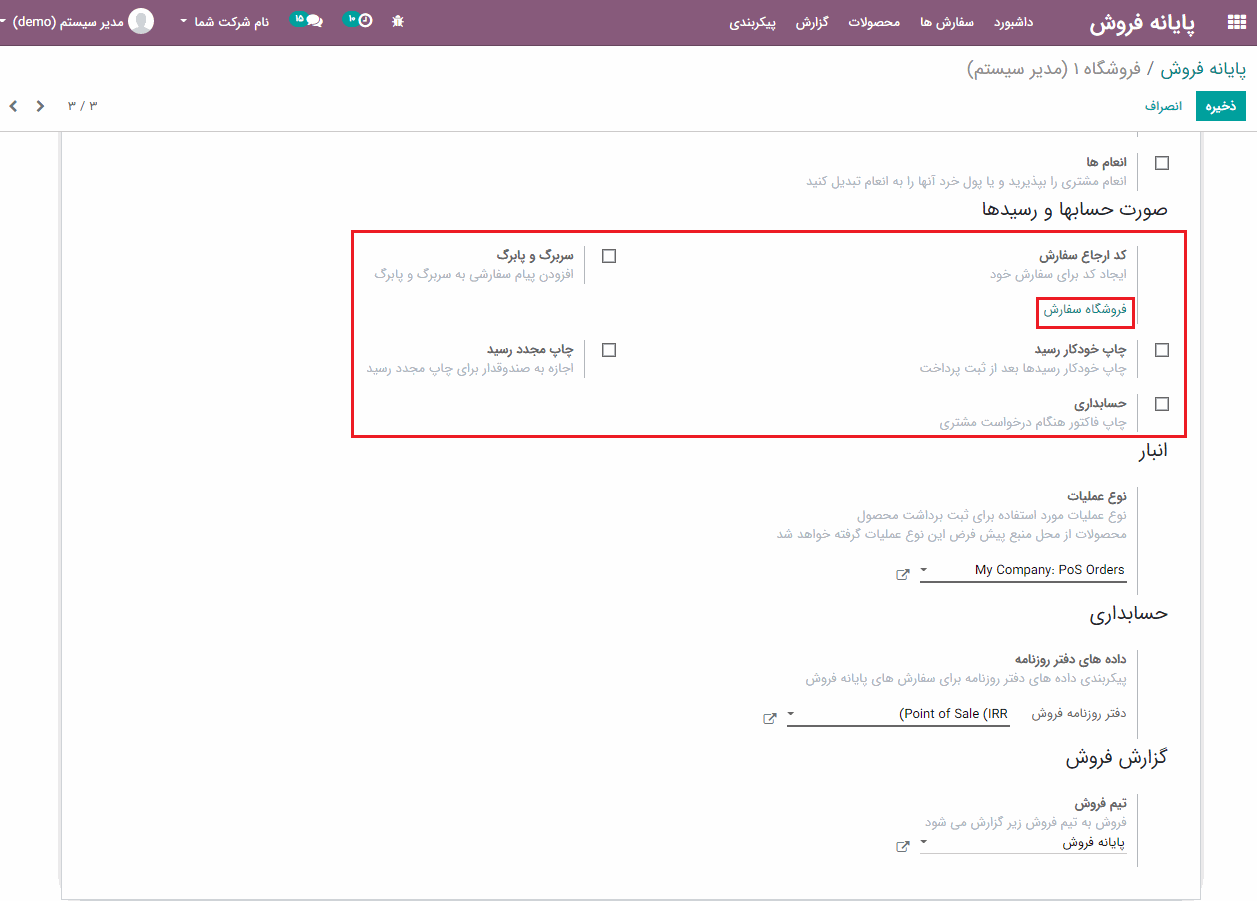Click the external link icon beside operation type
This screenshot has height=901, width=1257.
903,575
